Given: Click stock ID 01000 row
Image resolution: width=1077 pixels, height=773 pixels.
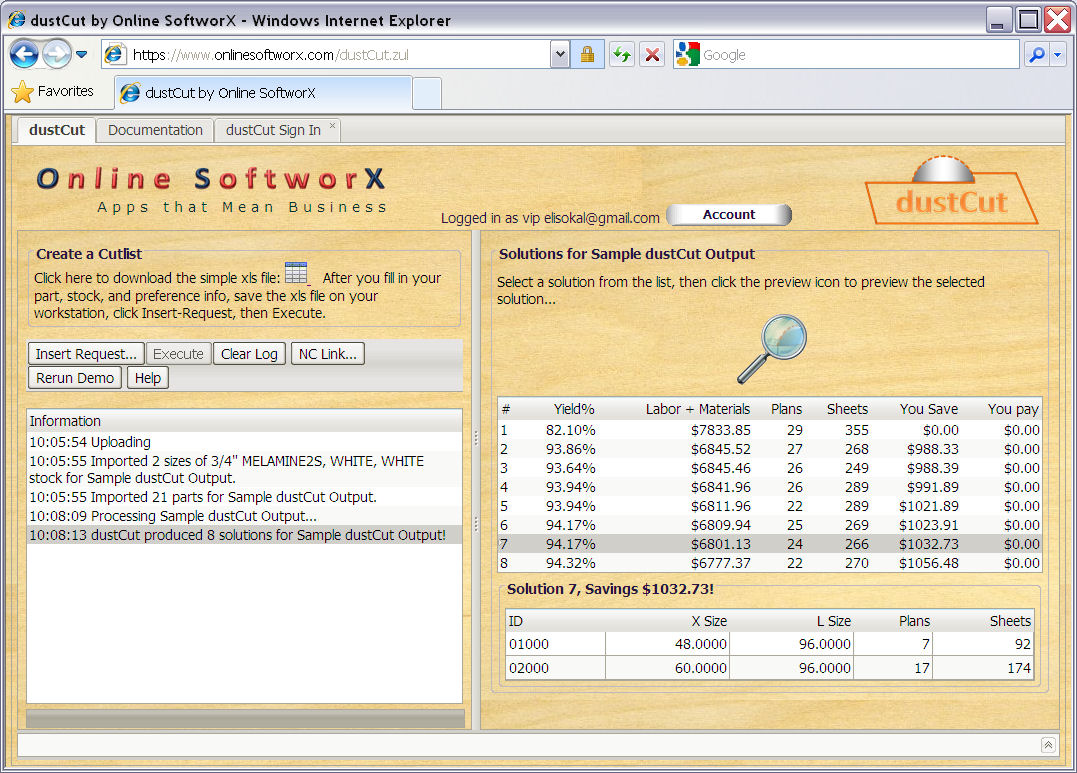Looking at the screenshot, I should (x=769, y=644).
